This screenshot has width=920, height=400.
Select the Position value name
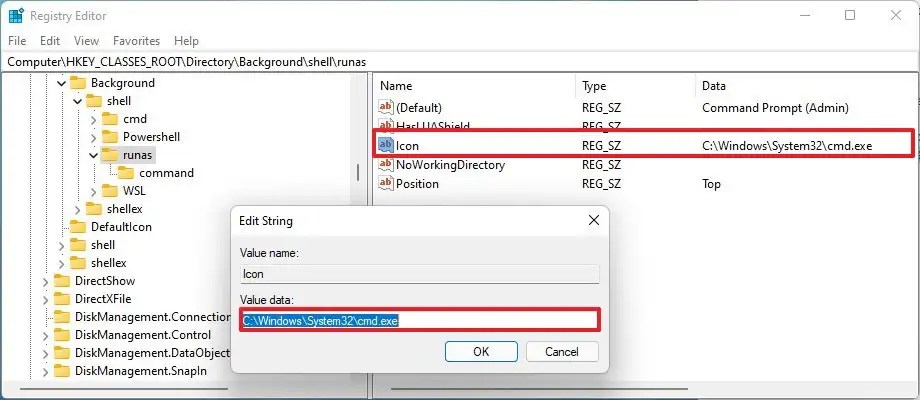click(x=417, y=184)
